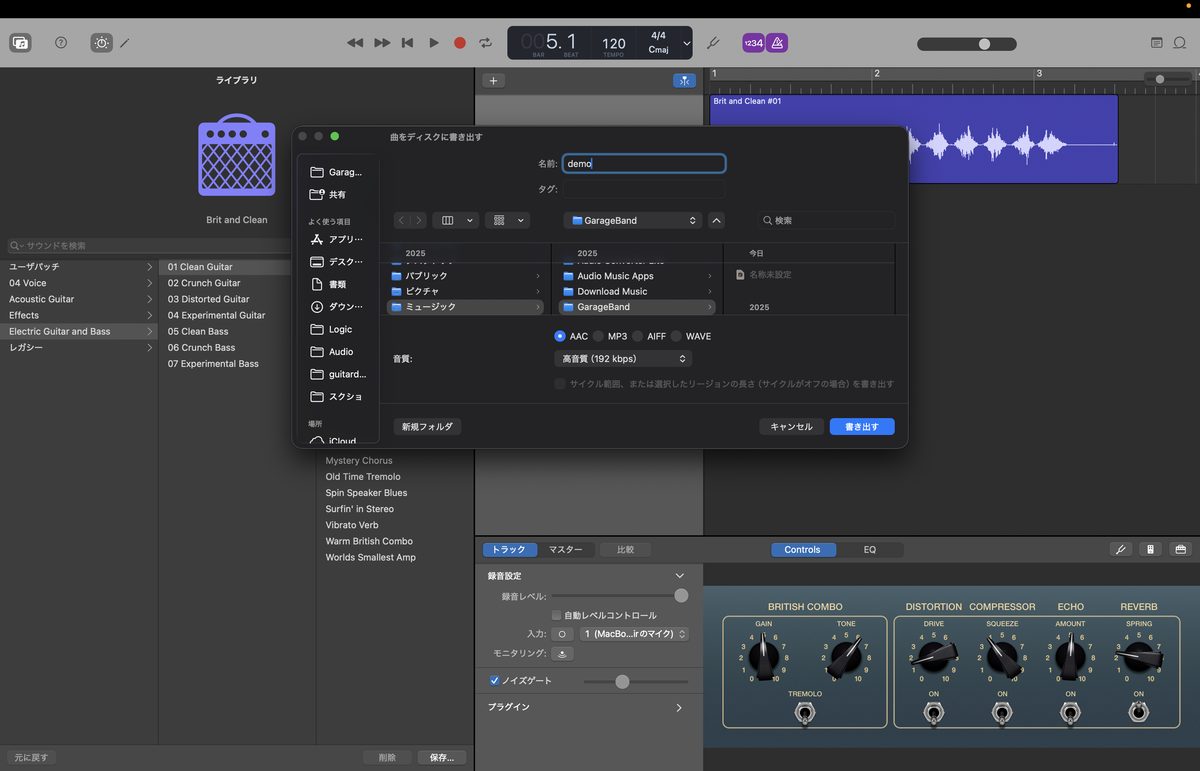Start playback with Play button

(434, 43)
